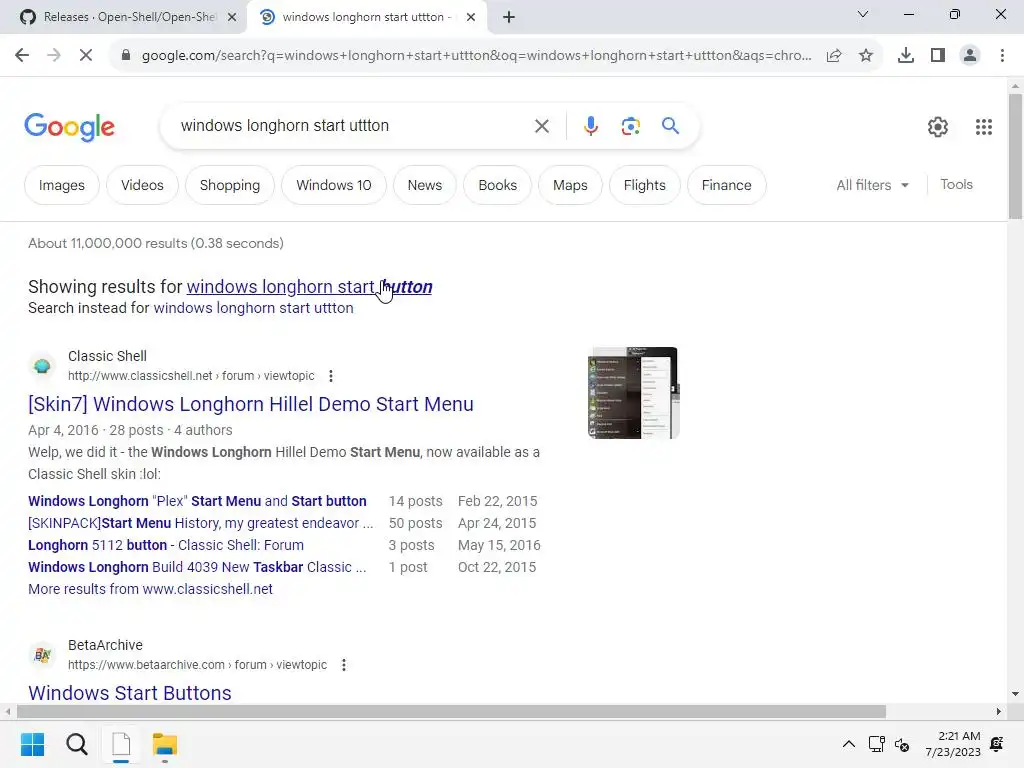Open the taskbar clock and date
Image resolution: width=1024 pixels, height=768 pixels.
(x=953, y=744)
